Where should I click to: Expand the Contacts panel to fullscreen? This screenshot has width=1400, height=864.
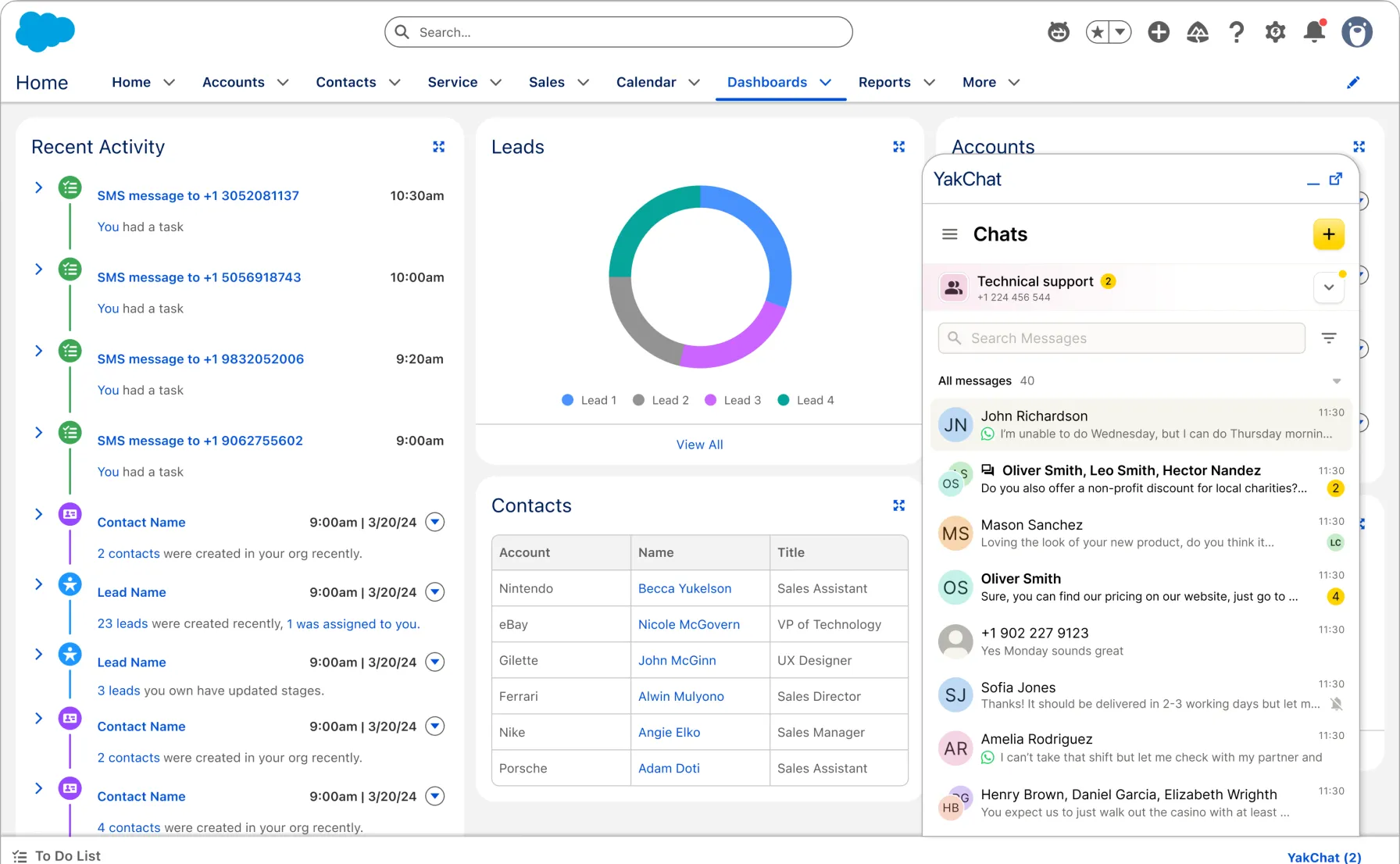pyautogui.click(x=899, y=505)
